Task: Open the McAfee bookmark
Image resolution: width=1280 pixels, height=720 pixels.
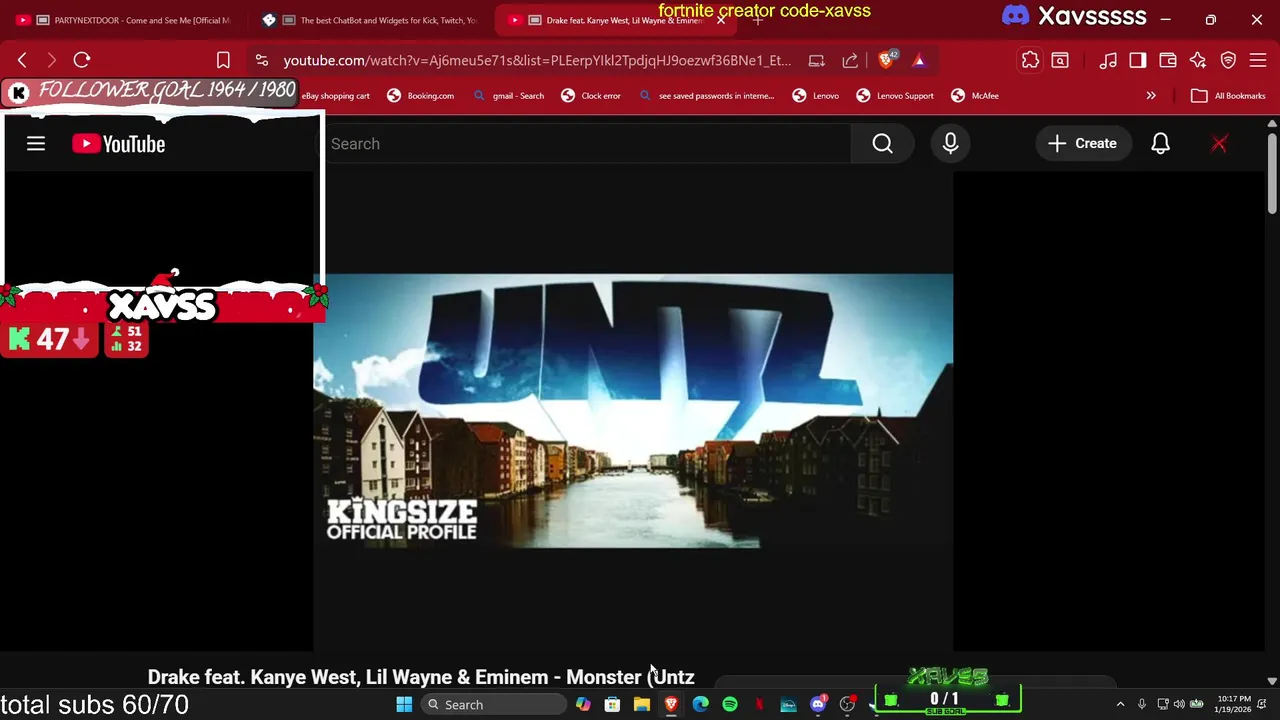Action: pyautogui.click(x=975, y=96)
